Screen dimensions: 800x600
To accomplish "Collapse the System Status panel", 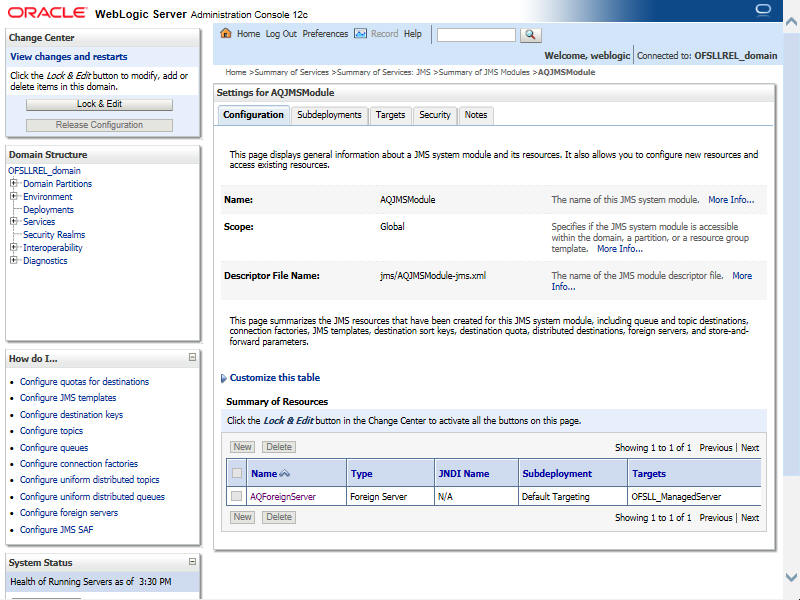I will point(192,562).
